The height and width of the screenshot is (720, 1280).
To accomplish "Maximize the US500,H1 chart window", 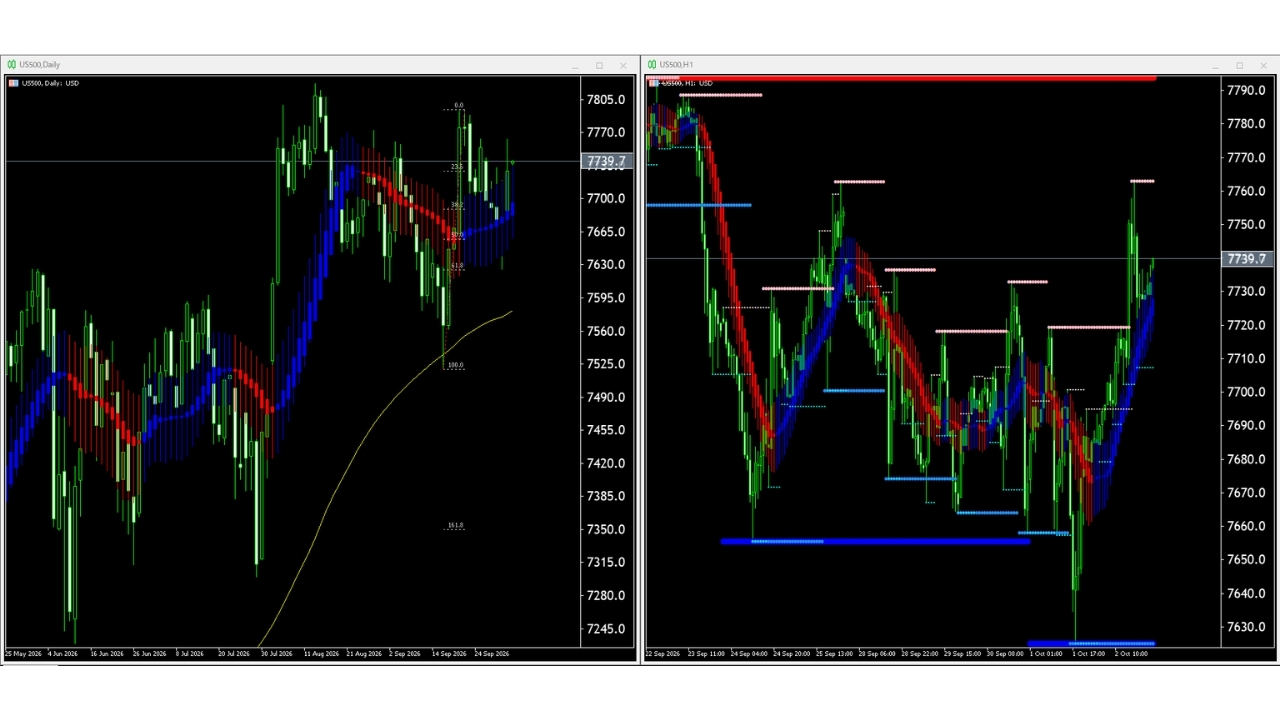I will point(1239,66).
